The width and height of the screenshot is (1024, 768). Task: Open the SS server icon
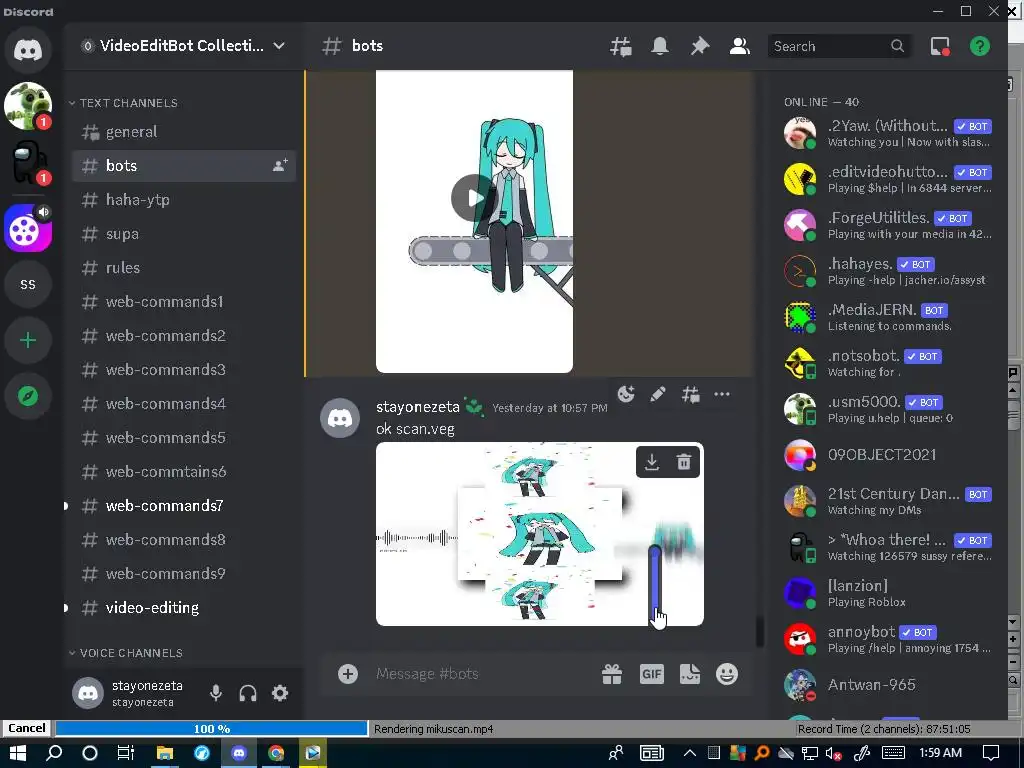[27, 284]
